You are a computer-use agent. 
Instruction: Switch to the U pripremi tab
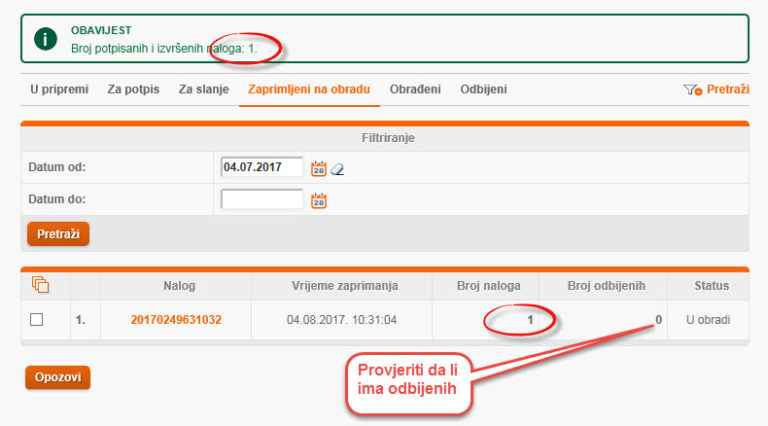(x=59, y=89)
